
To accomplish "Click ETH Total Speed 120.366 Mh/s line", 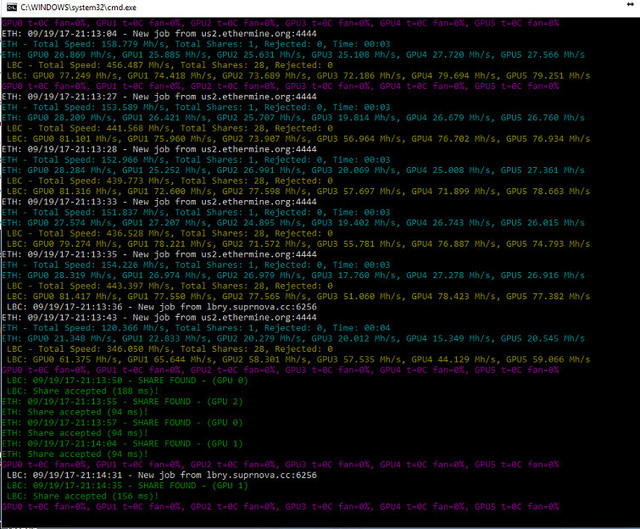I will coord(196,328).
